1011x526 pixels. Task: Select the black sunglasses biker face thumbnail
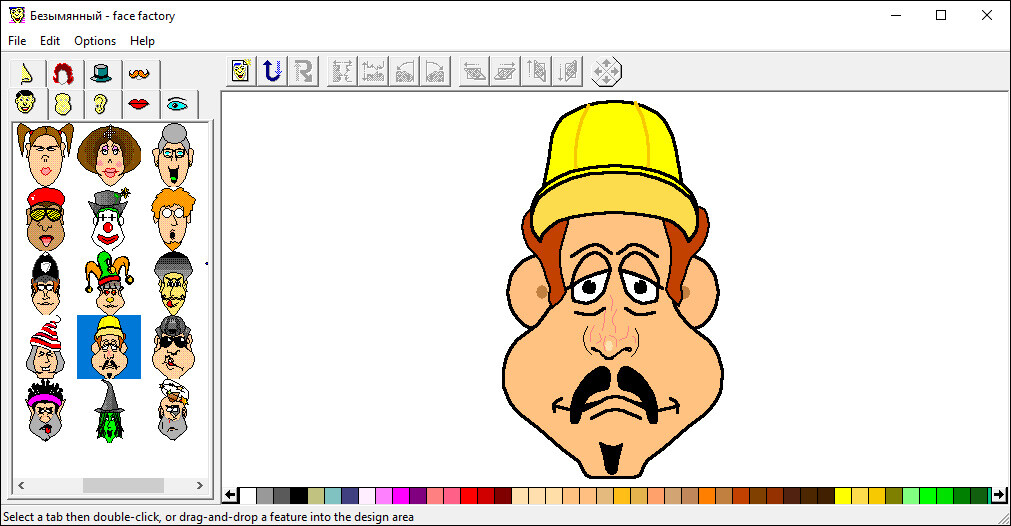click(173, 347)
